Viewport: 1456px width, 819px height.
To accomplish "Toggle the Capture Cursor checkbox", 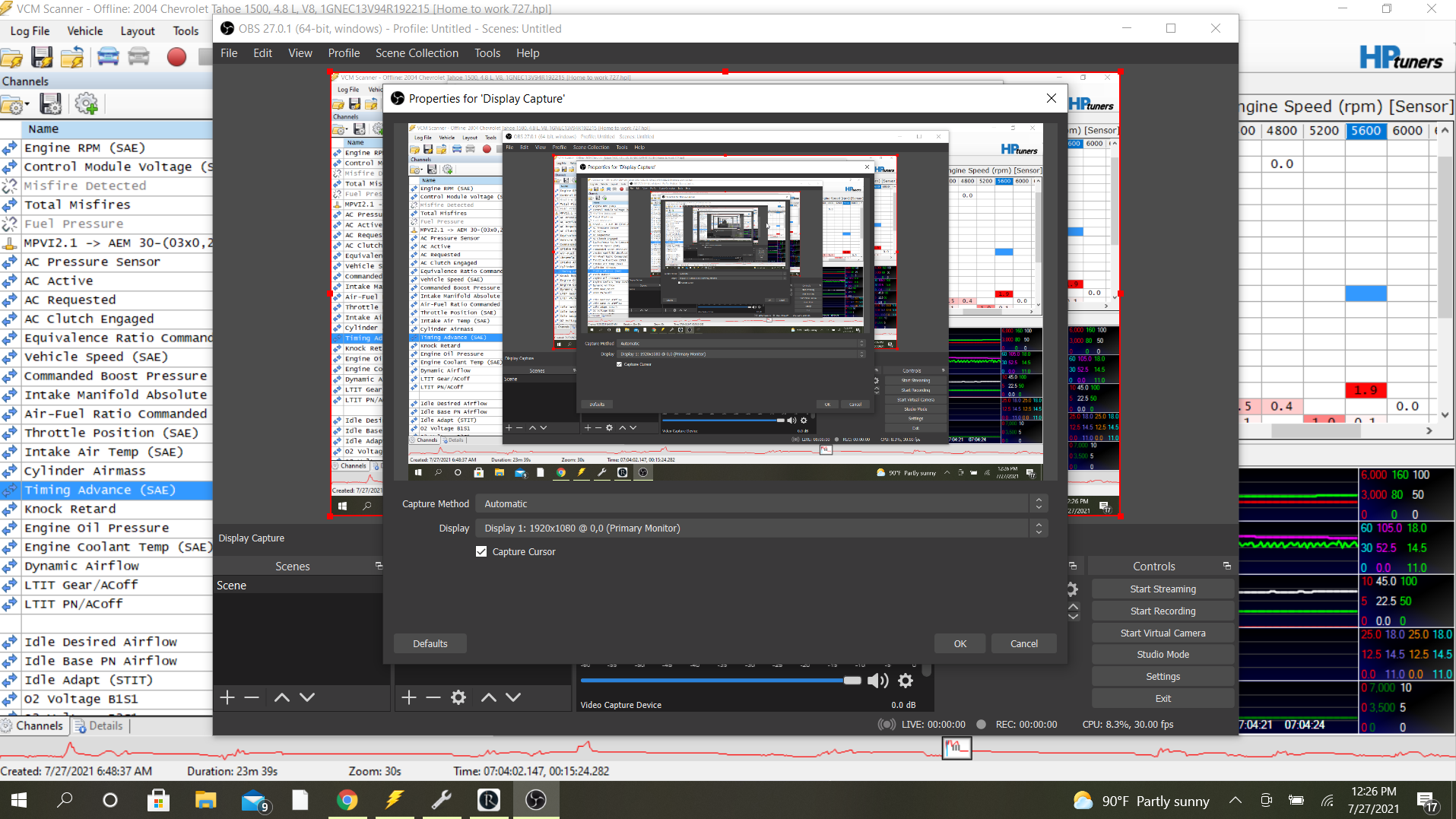I will tap(481, 551).
